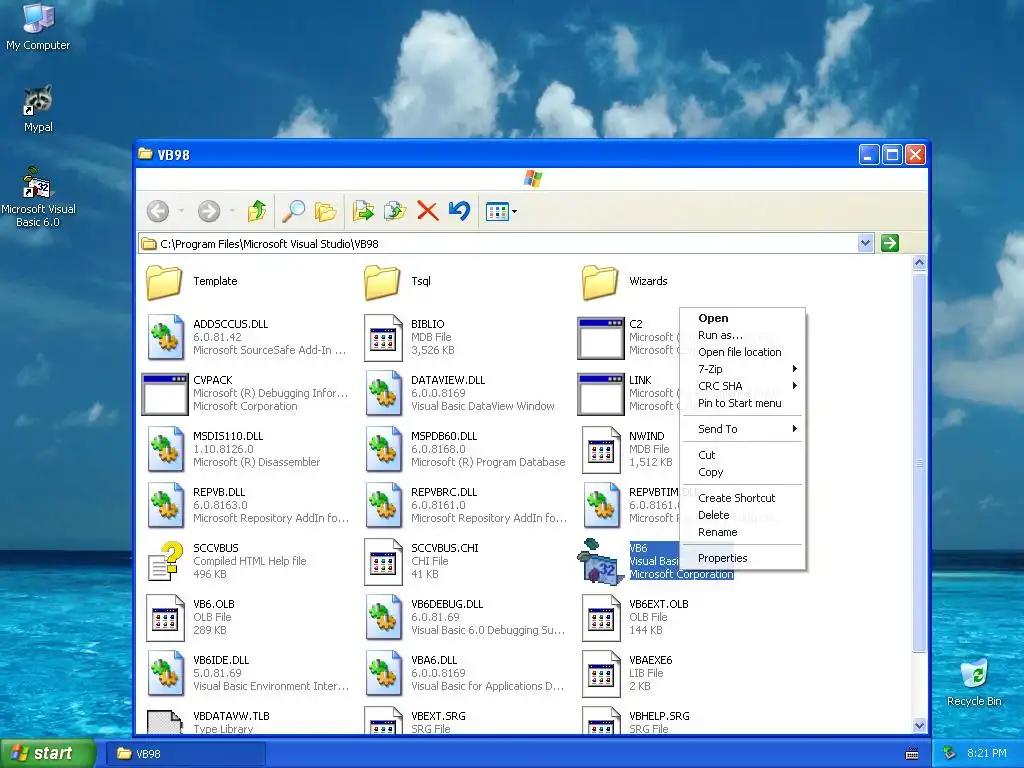Screen dimensions: 1024x768
Task: Click the Copy To folder icon
Action: tap(395, 211)
